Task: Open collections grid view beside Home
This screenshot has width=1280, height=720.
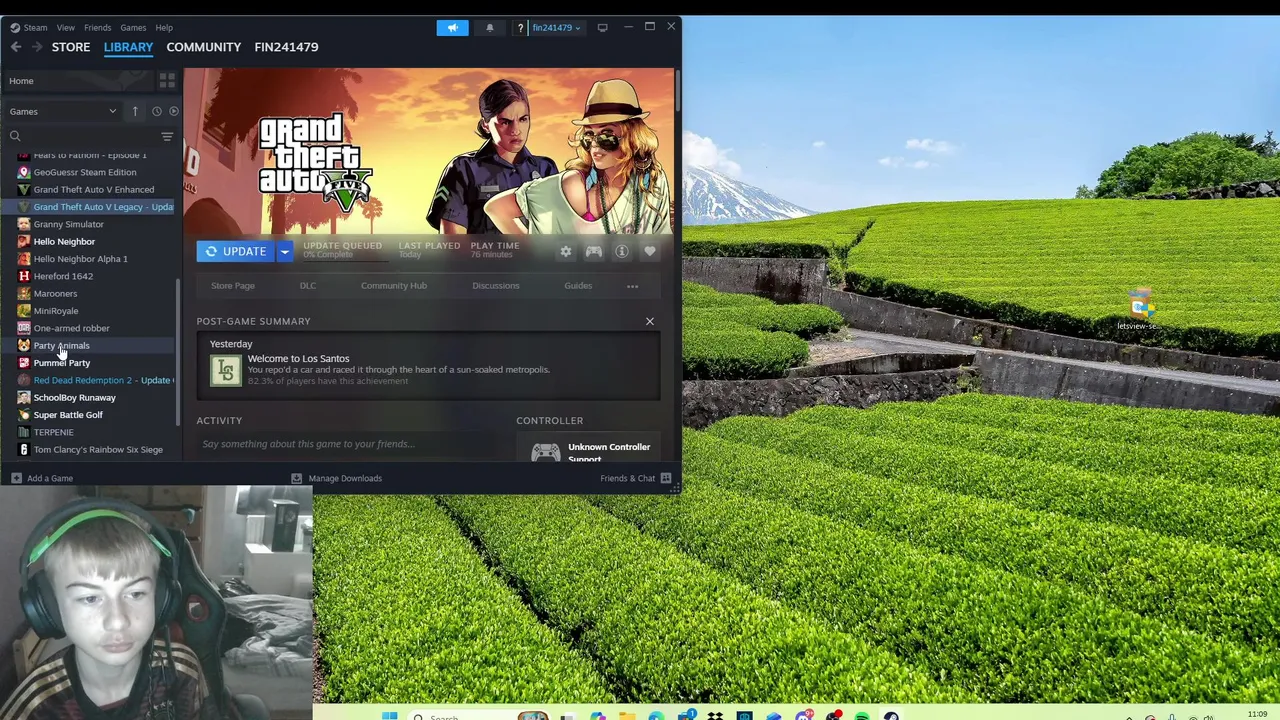Action: click(167, 81)
